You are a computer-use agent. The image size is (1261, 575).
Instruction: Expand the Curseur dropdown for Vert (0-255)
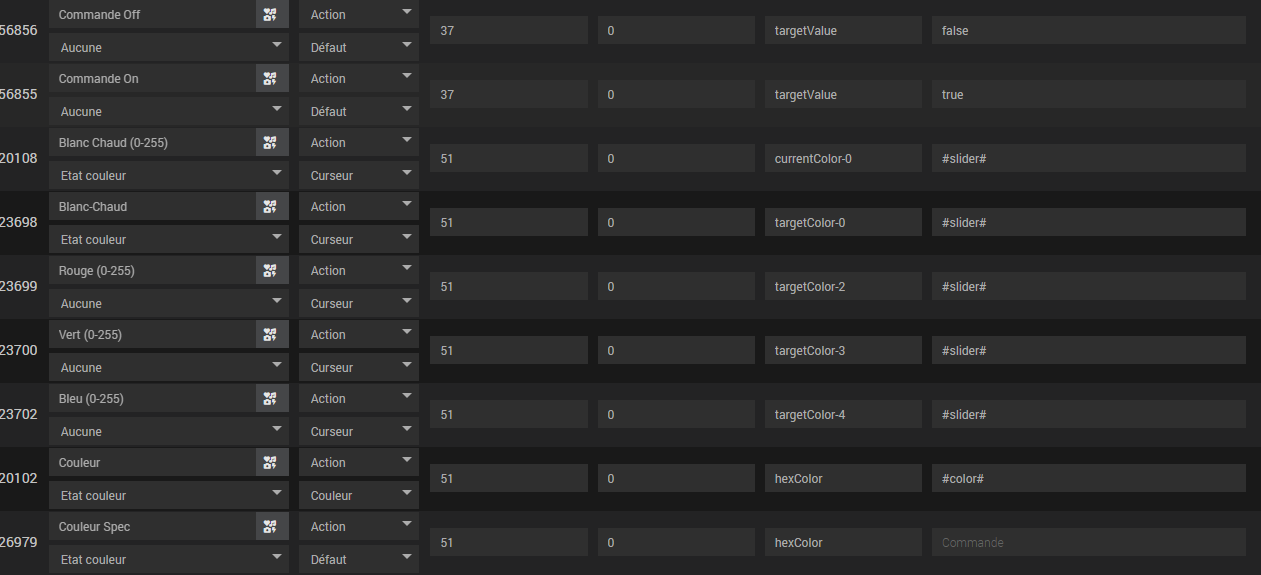coord(359,367)
